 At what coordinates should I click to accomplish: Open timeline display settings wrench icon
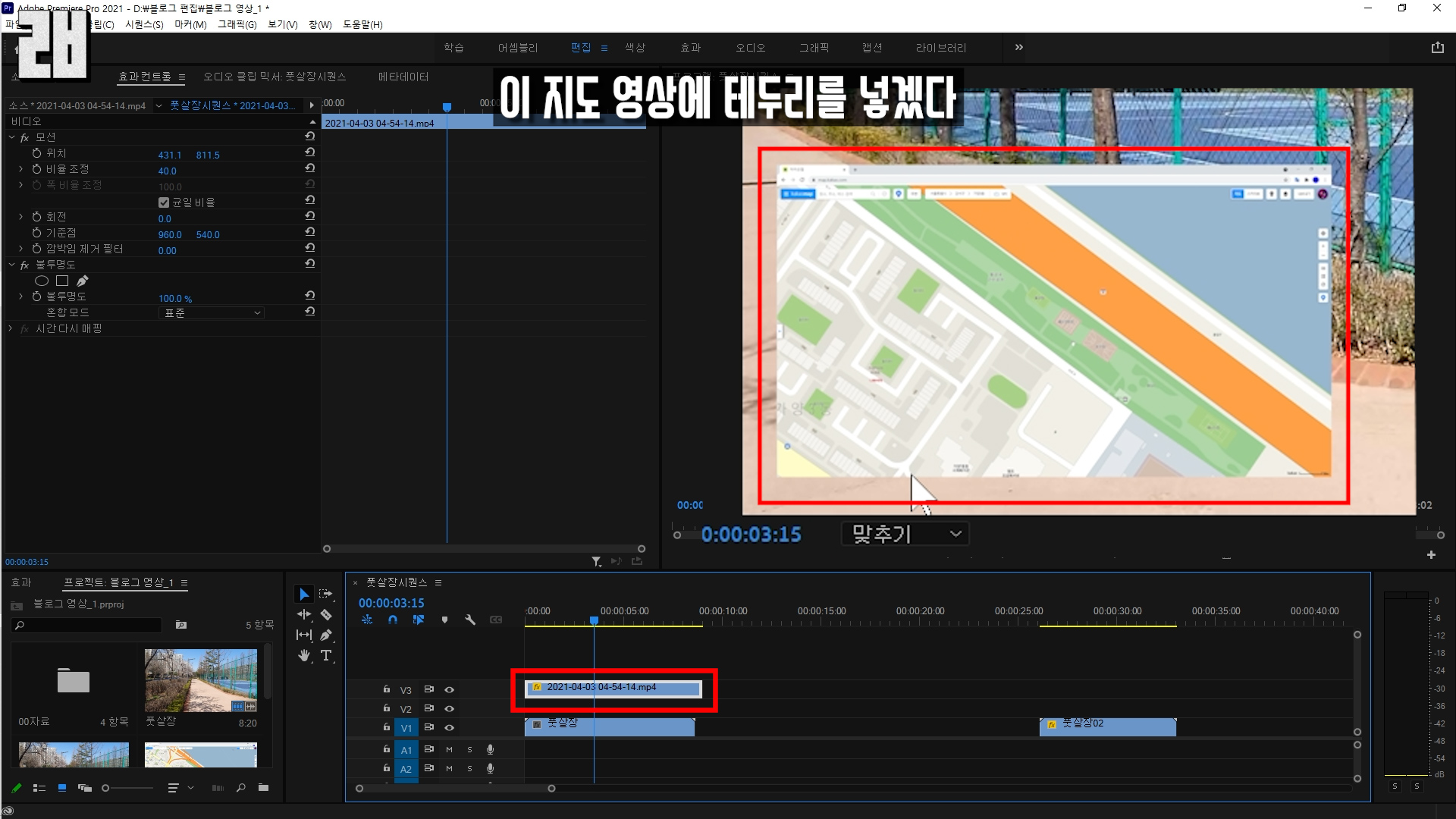(470, 620)
